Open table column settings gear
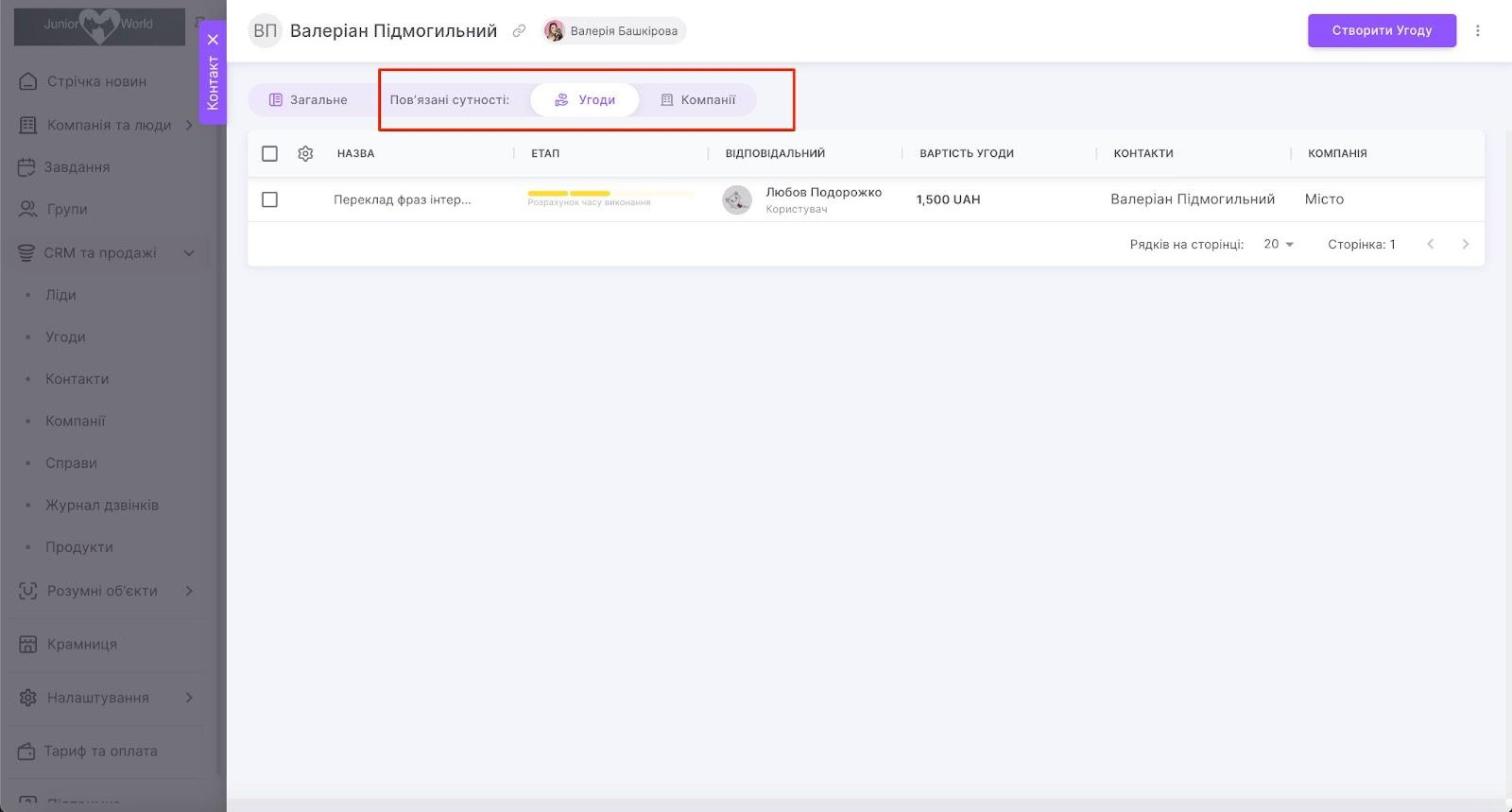 point(305,153)
